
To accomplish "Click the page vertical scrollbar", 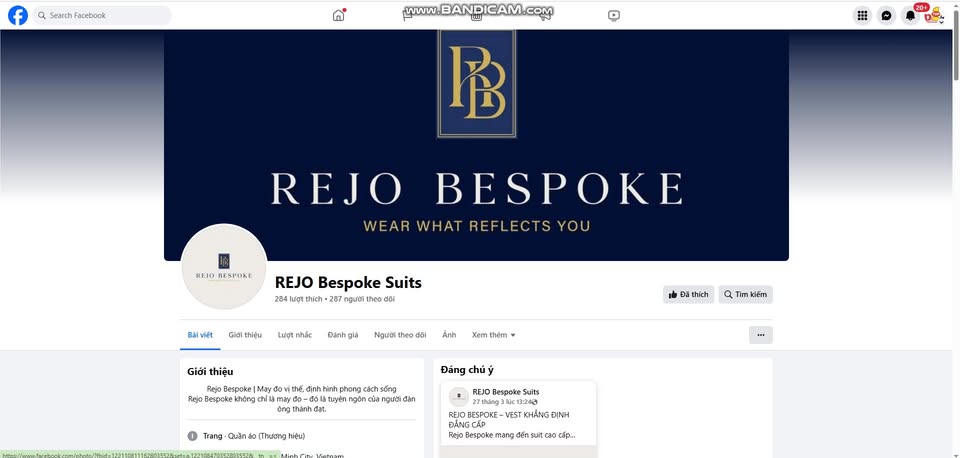I will (956, 229).
